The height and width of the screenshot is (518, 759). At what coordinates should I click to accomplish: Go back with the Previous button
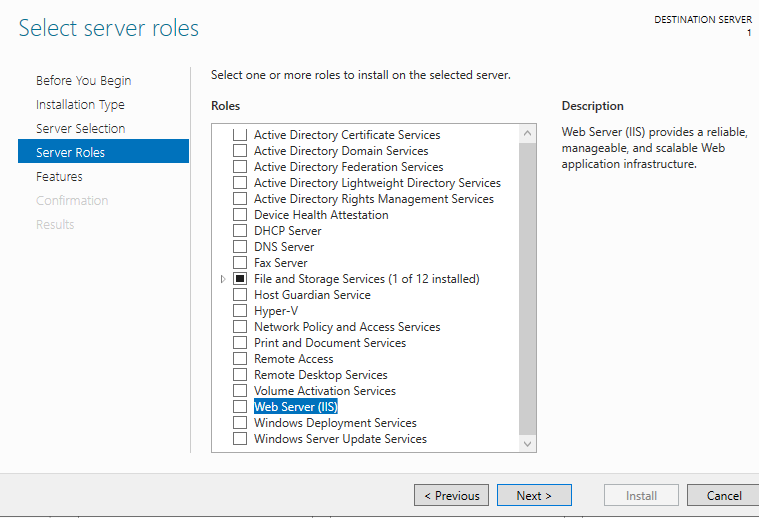pos(451,495)
